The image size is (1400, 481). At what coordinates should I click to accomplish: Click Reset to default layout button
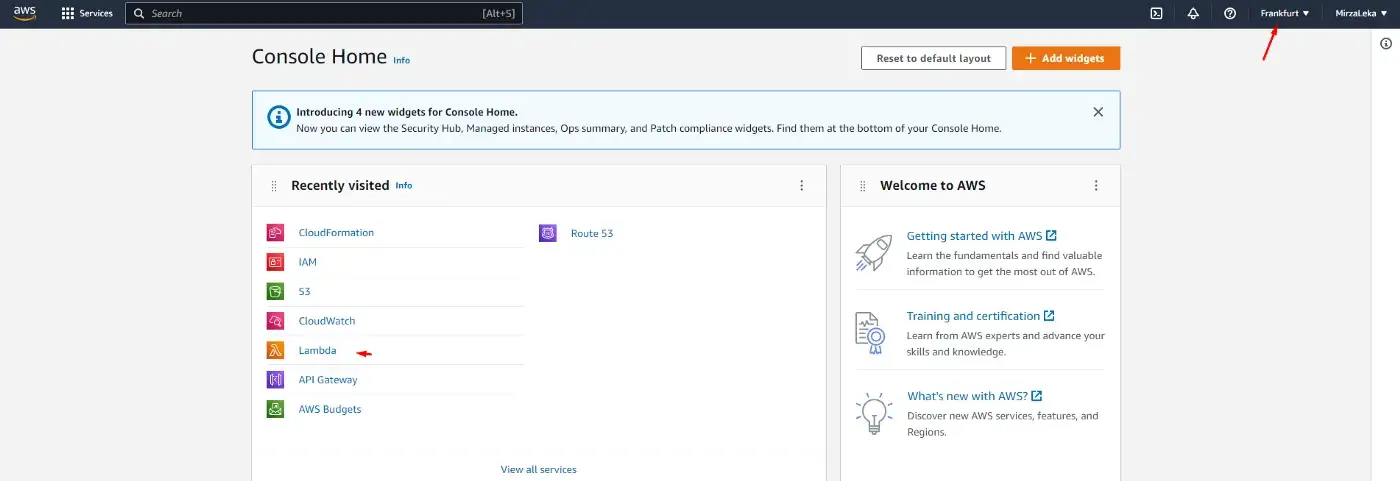pyautogui.click(x=933, y=58)
